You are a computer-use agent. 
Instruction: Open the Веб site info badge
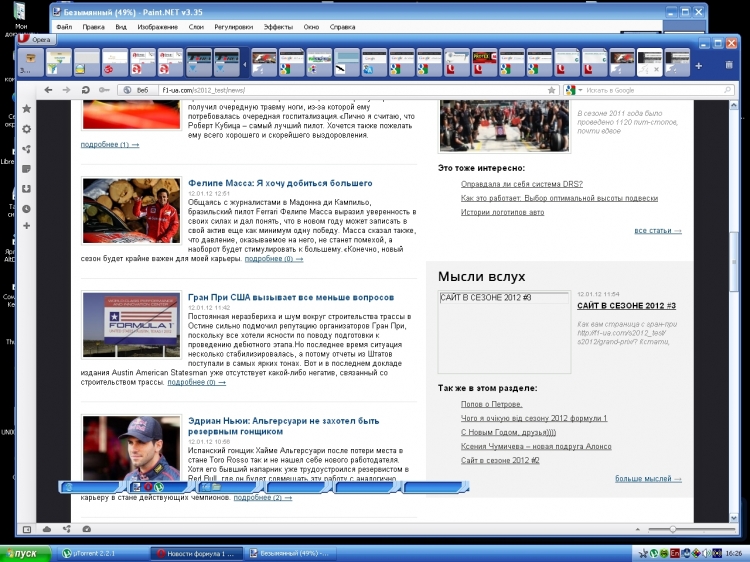click(137, 90)
